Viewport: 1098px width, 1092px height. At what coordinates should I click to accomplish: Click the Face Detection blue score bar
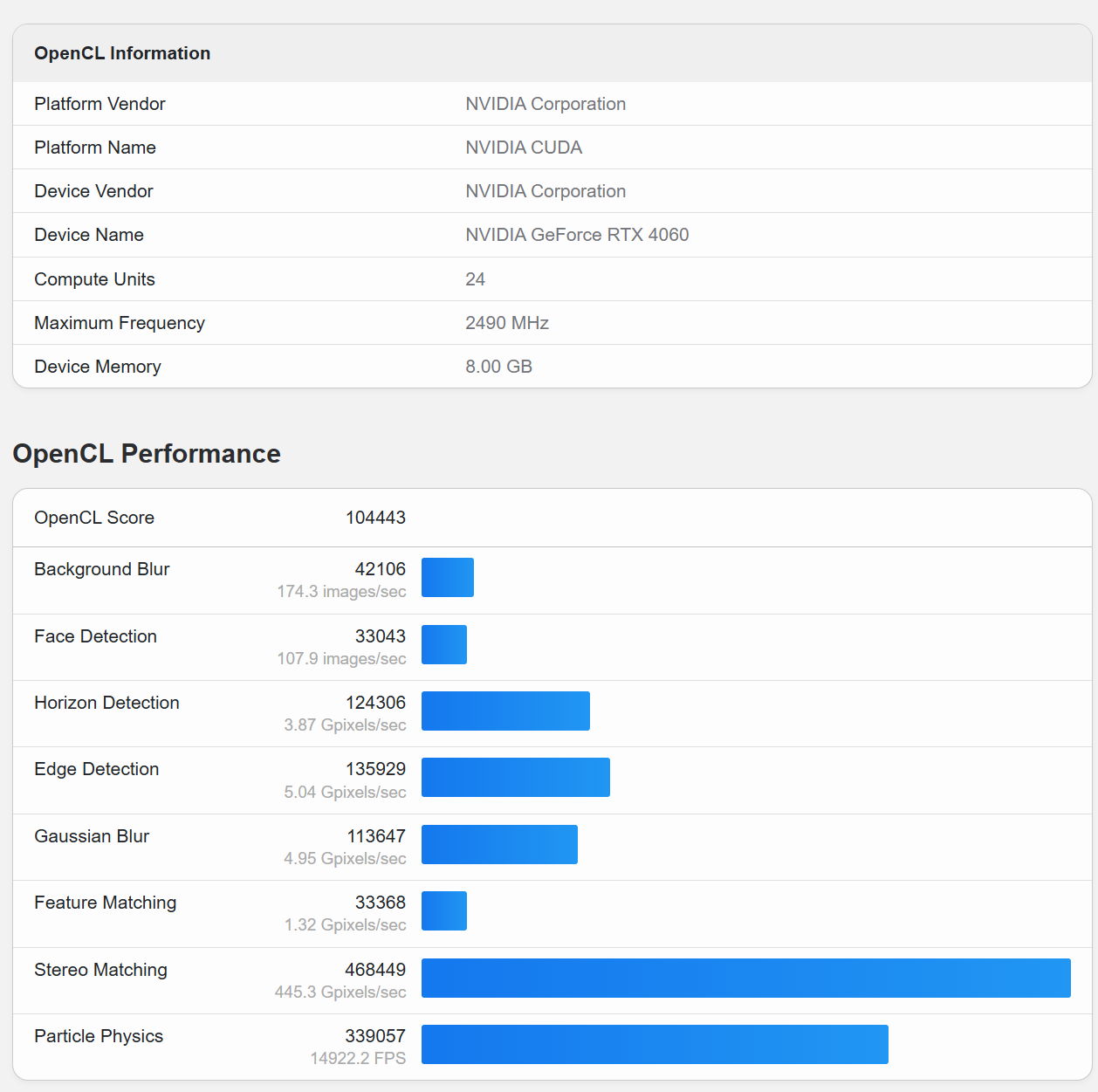pyautogui.click(x=443, y=644)
